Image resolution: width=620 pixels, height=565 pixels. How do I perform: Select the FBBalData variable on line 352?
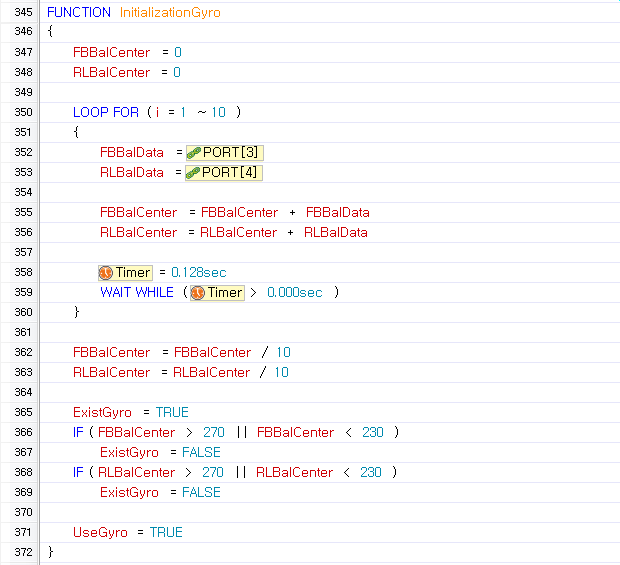tap(132, 152)
